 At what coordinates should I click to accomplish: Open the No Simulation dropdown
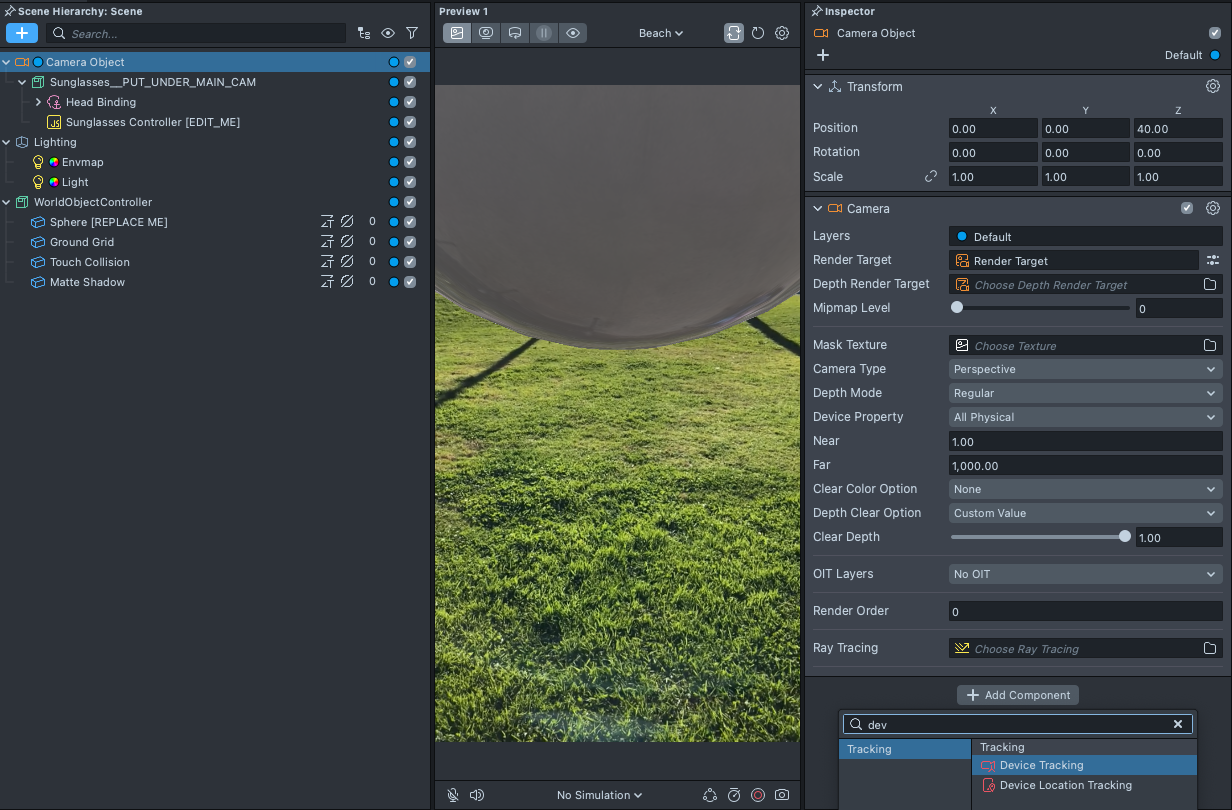pyautogui.click(x=599, y=795)
